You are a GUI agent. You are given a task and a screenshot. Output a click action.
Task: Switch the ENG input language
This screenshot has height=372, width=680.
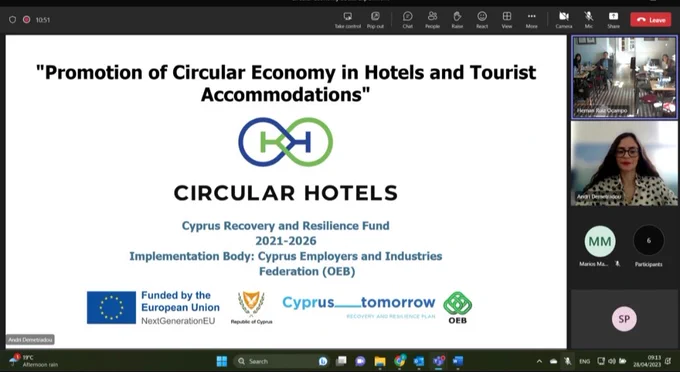(584, 361)
